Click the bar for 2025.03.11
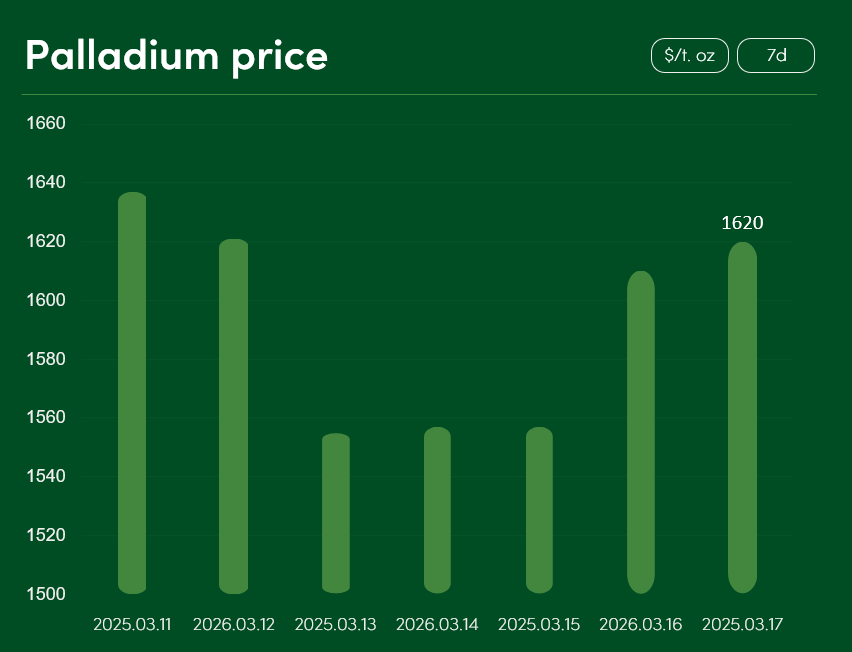 point(132,393)
